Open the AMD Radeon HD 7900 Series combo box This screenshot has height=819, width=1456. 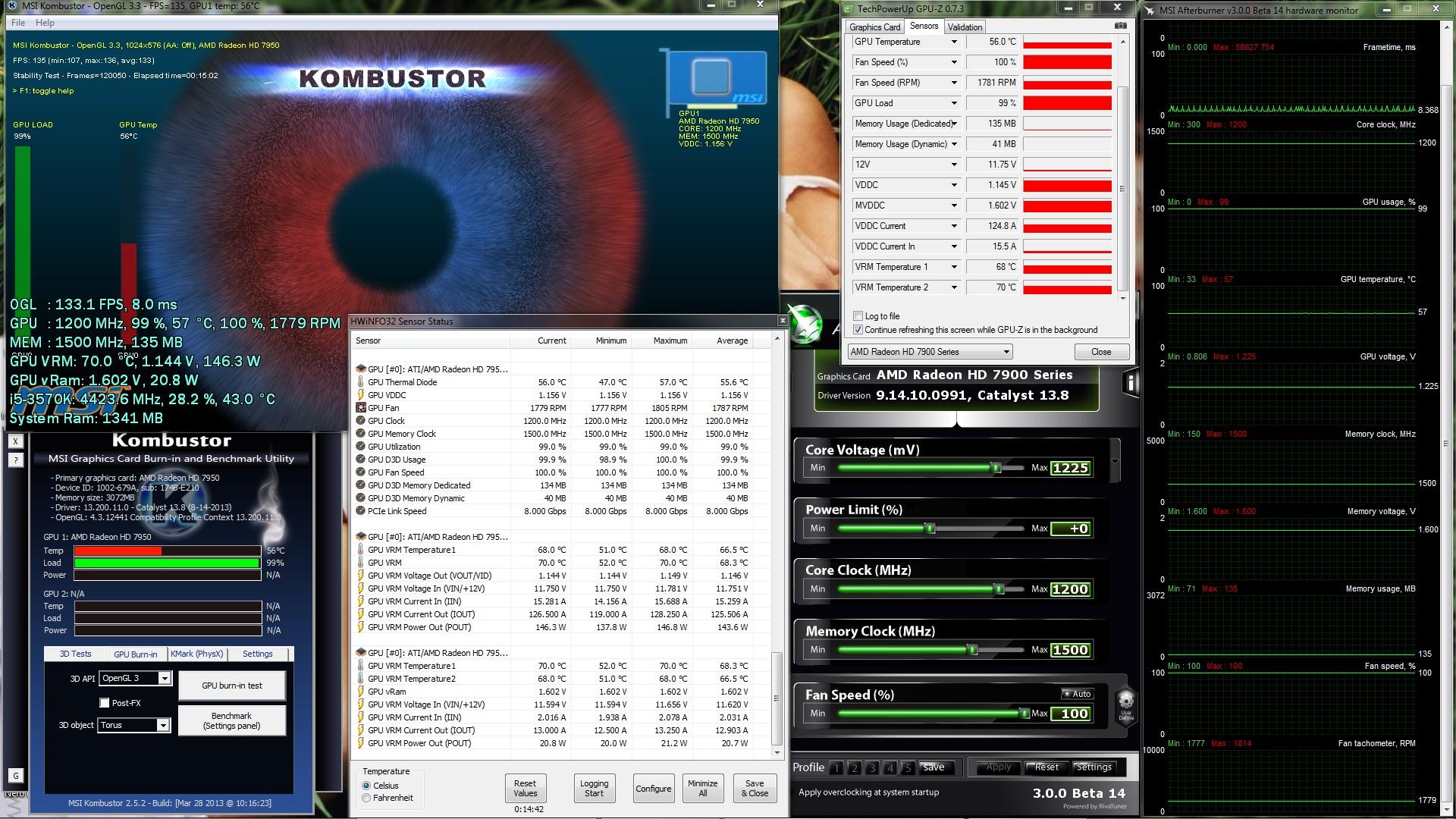tap(930, 352)
